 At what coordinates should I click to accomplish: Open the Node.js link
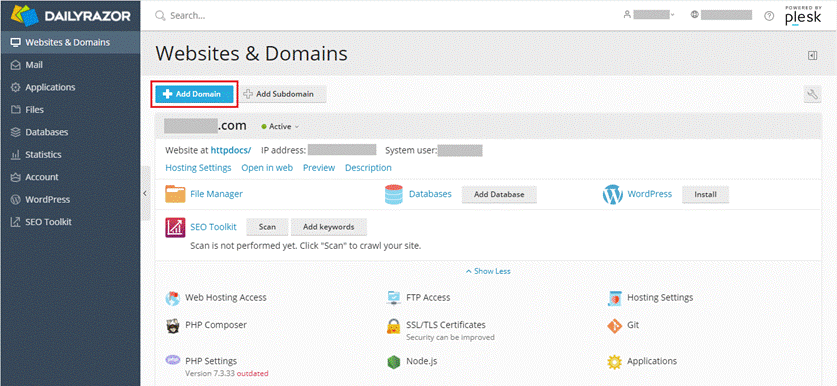(422, 361)
